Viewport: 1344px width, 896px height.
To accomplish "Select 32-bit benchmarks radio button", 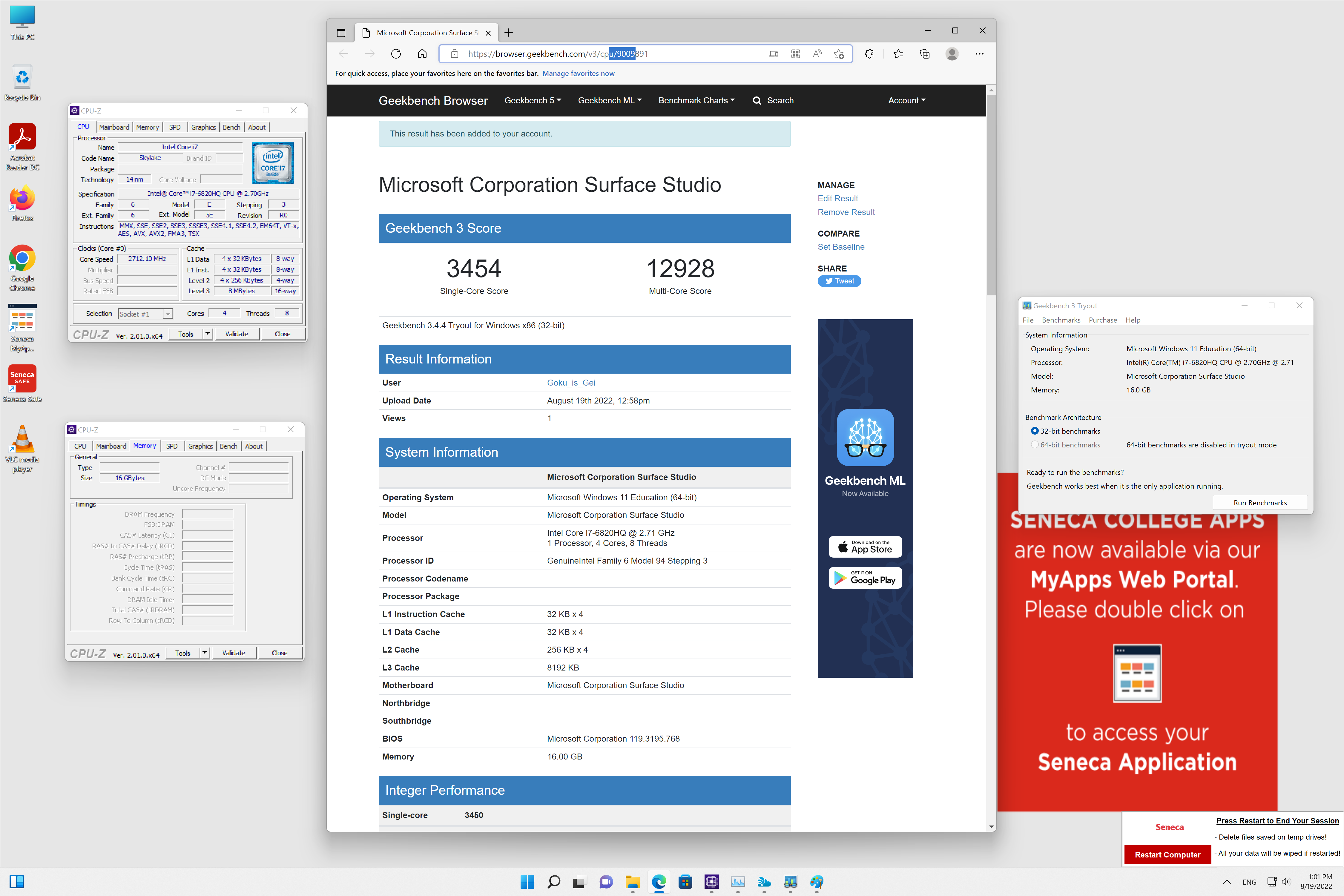I will coord(1035,431).
